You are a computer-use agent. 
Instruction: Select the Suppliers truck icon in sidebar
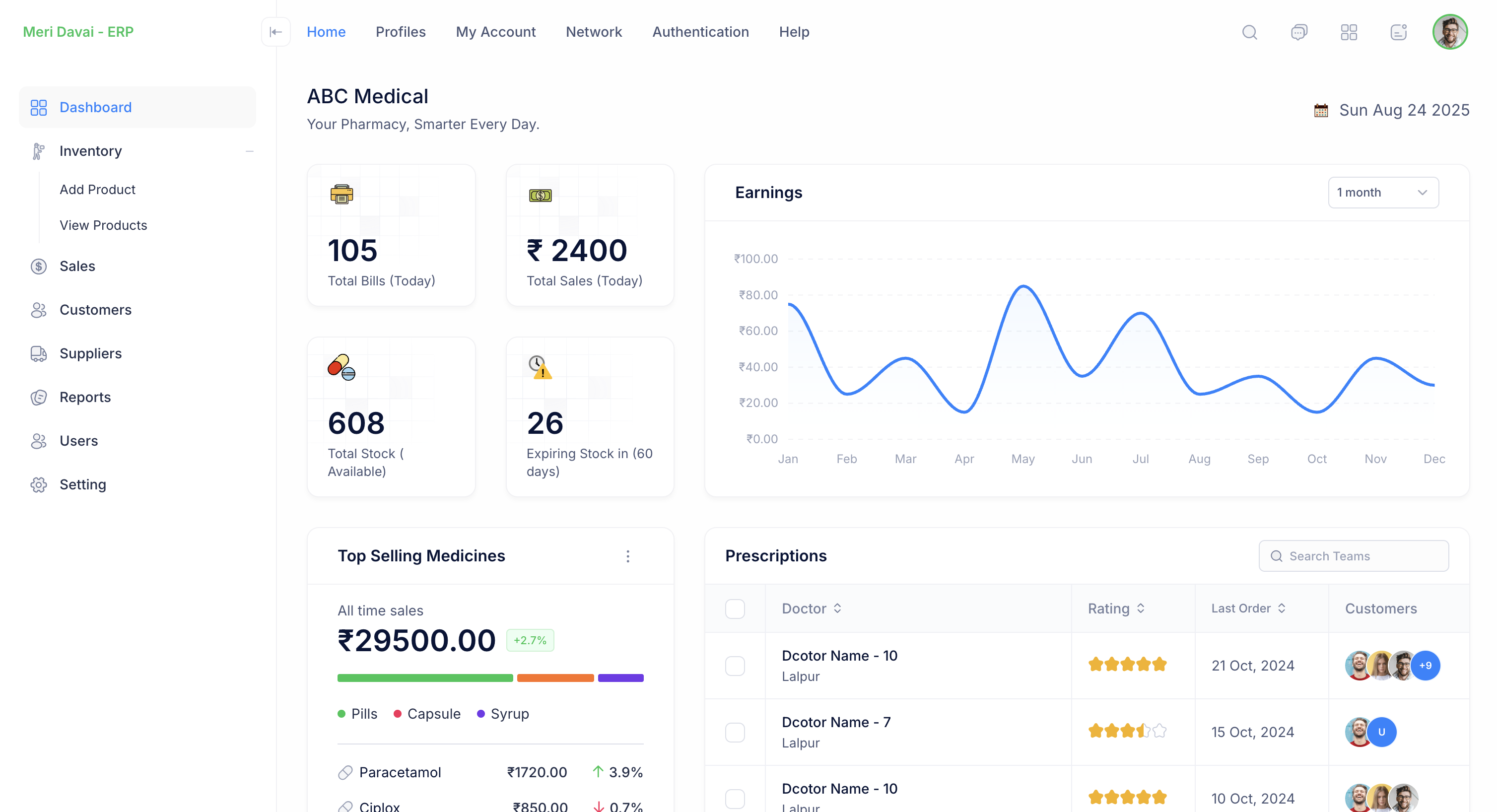pos(38,353)
